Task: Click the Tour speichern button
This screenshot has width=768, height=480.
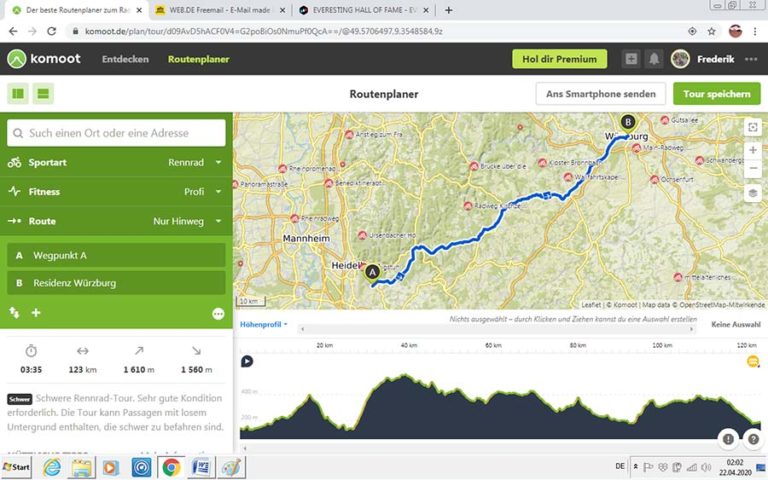Action: 717,94
